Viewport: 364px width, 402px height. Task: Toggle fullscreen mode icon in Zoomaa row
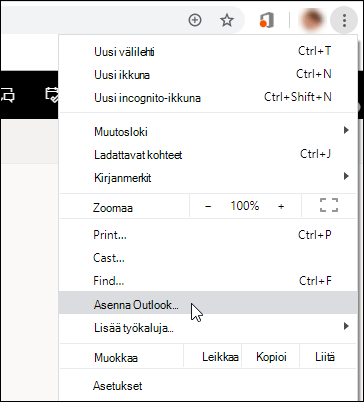point(329,205)
